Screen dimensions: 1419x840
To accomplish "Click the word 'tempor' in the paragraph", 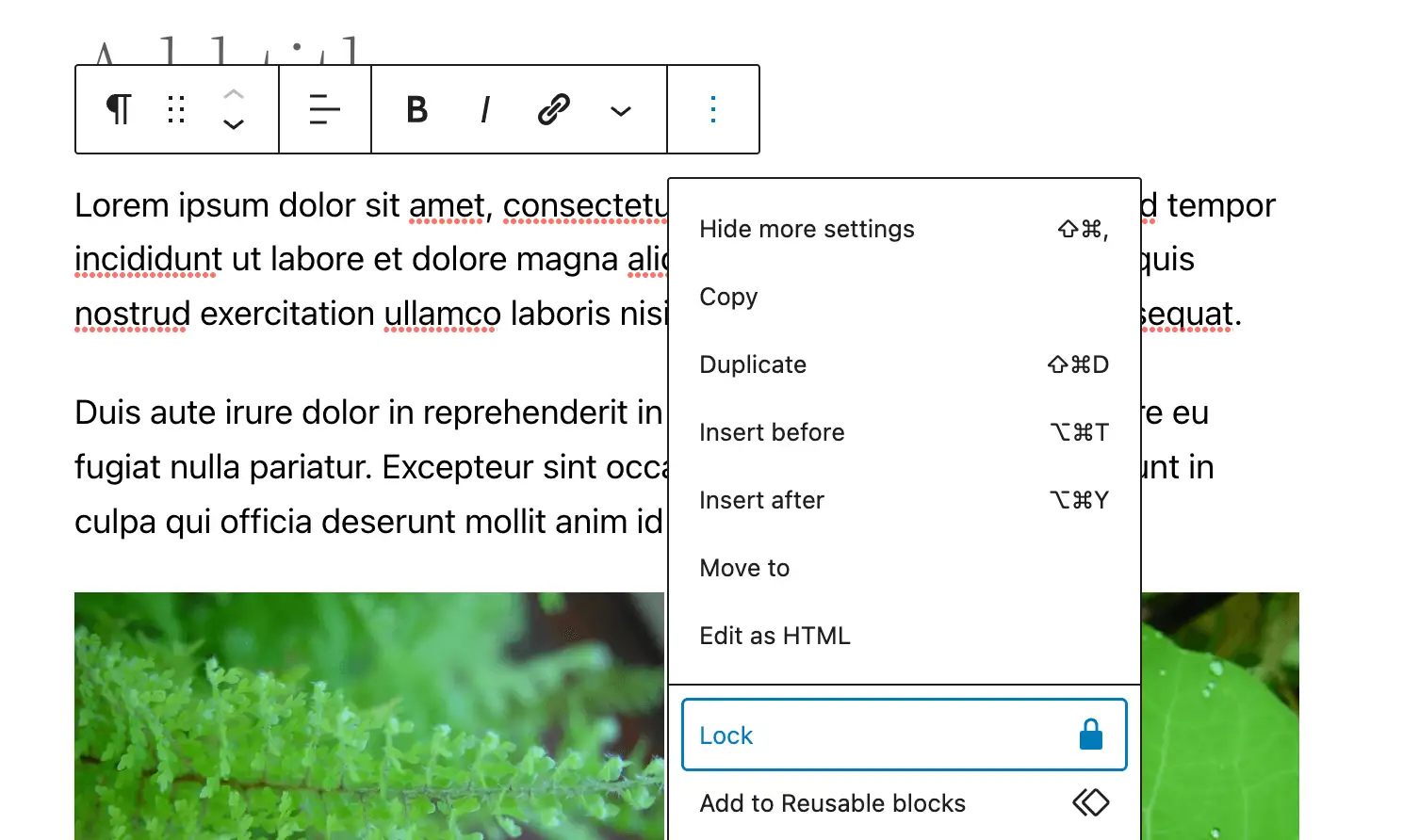I will [1220, 206].
